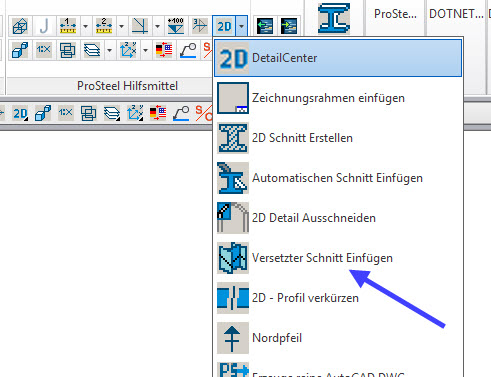Image resolution: width=491 pixels, height=377 pixels.
Task: Click the German-US flag language icon in ribbon
Action: pyautogui.click(x=164, y=50)
